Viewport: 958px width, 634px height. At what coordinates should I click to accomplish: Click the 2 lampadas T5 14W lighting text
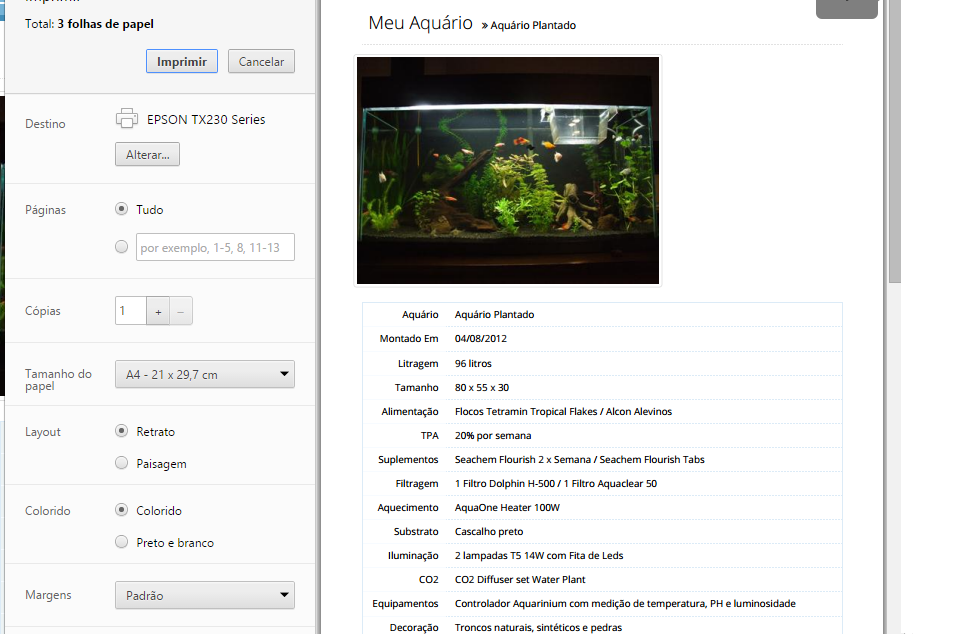point(539,555)
